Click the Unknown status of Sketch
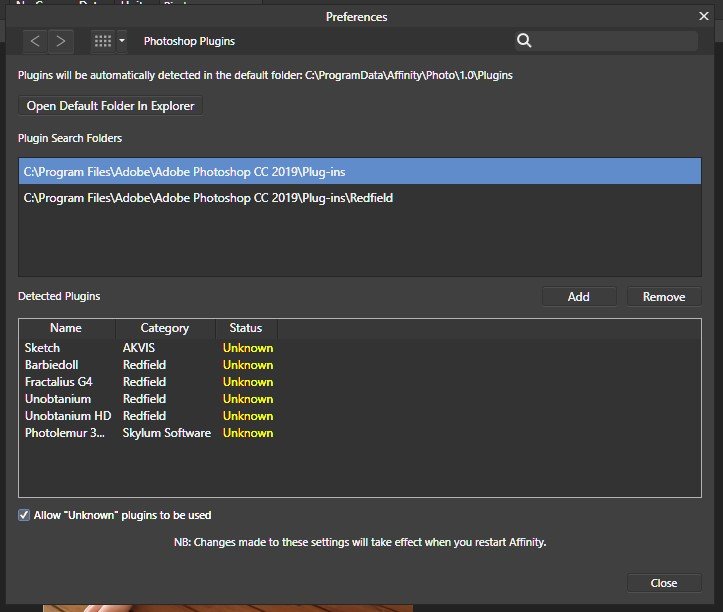This screenshot has width=723, height=612. tap(248, 348)
